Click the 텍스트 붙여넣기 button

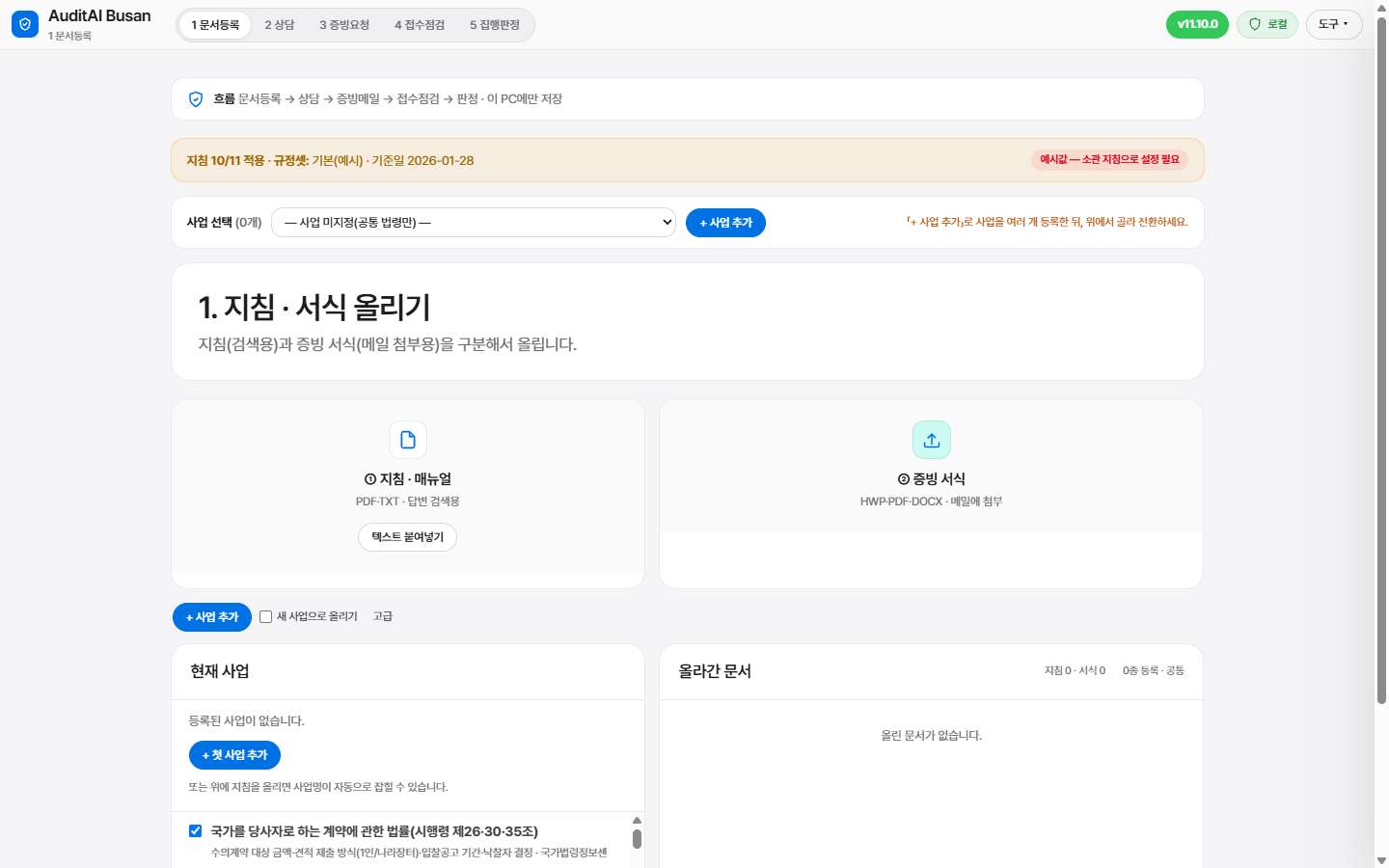click(408, 537)
